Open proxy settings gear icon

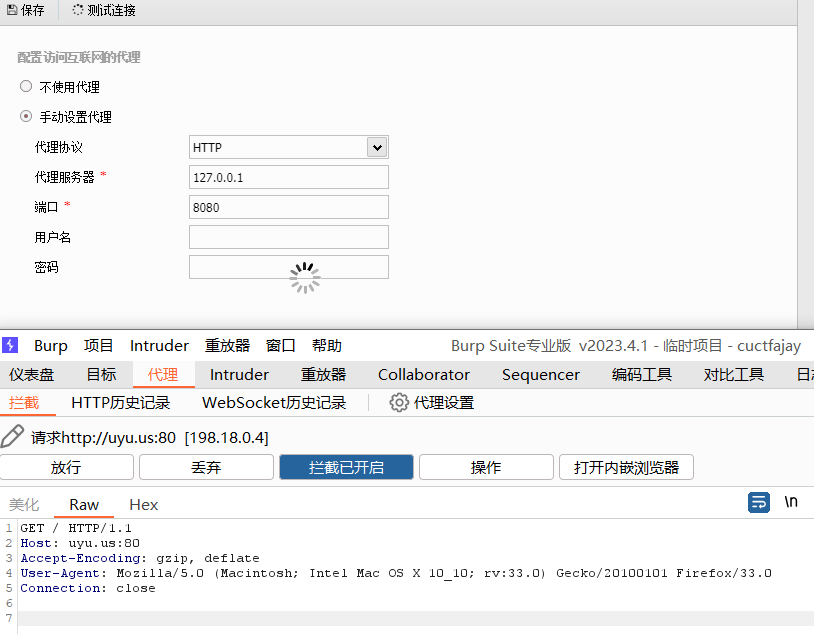(399, 403)
